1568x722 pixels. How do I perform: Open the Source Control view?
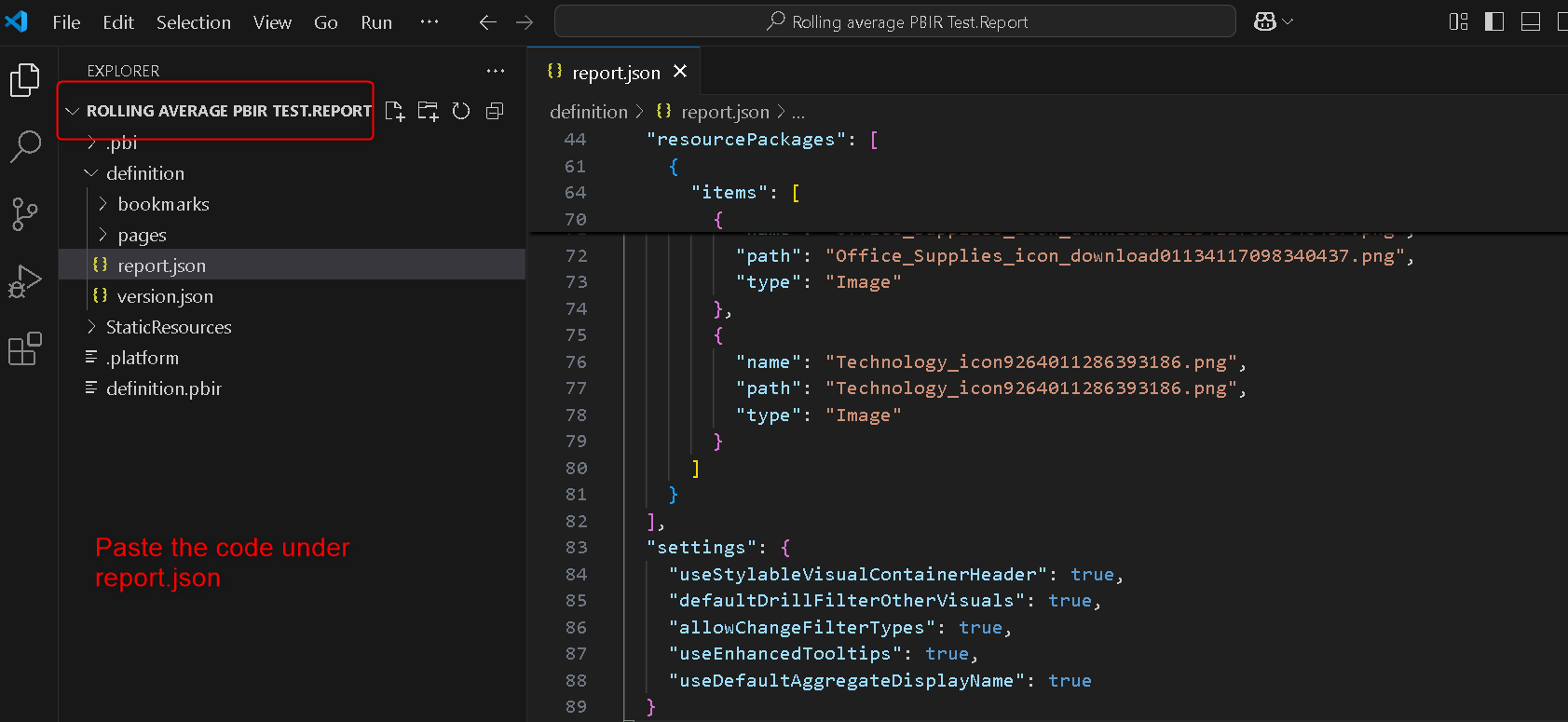[x=25, y=213]
